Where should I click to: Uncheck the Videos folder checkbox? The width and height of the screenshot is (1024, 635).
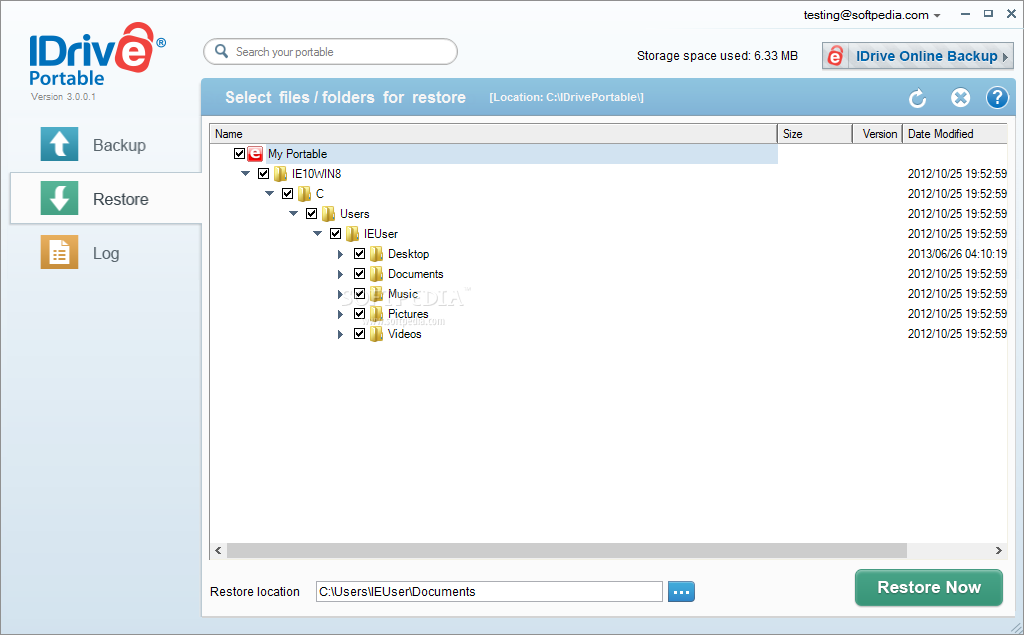(359, 334)
